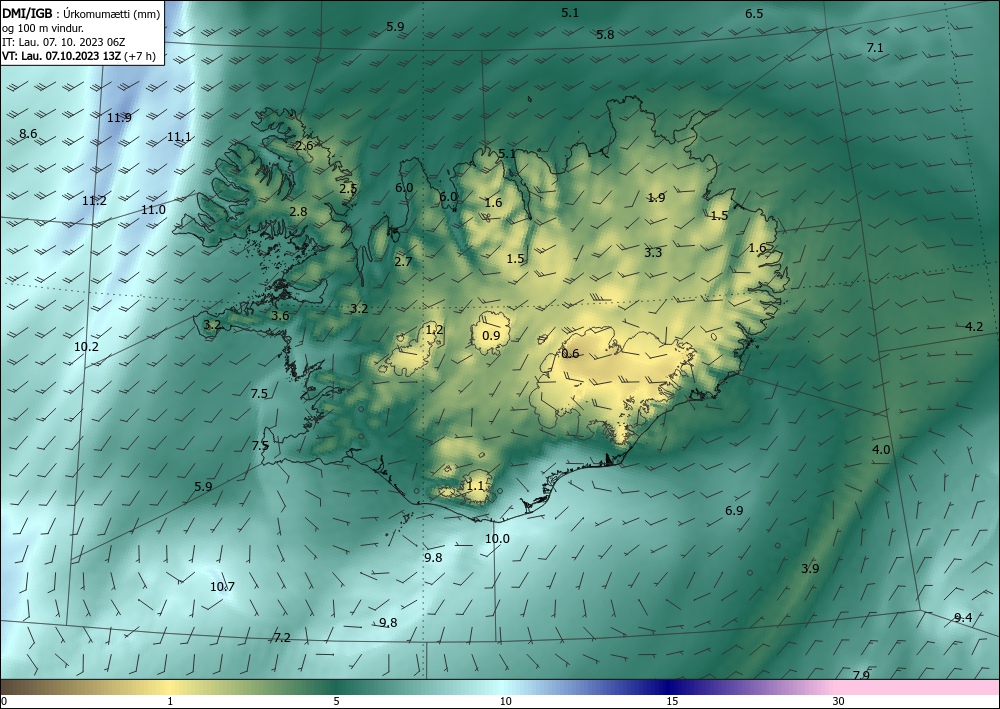
Task: Click the 11.2 value label
Action: click(94, 200)
